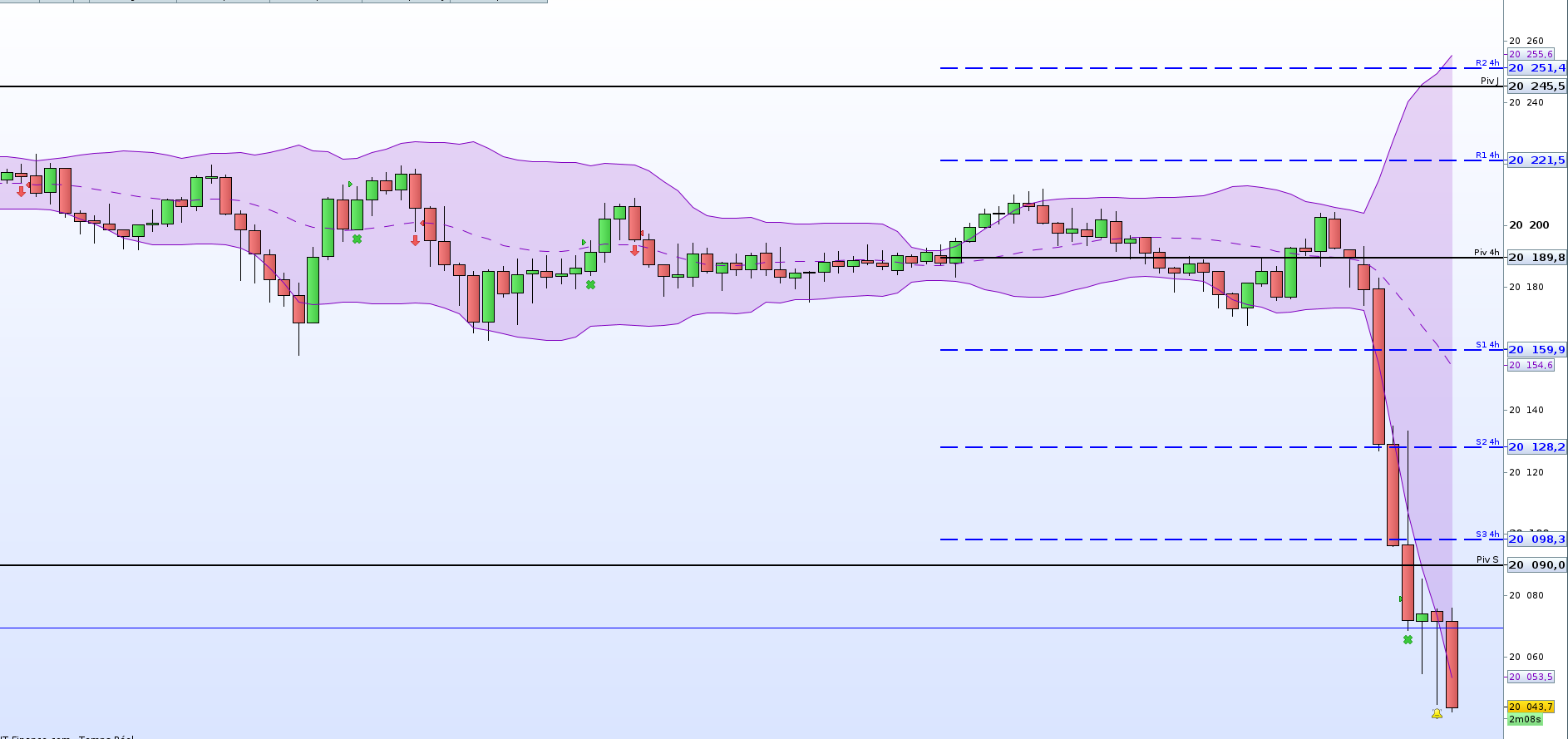
Task: Click the green 2m08s countdown timer
Action: (x=1525, y=719)
